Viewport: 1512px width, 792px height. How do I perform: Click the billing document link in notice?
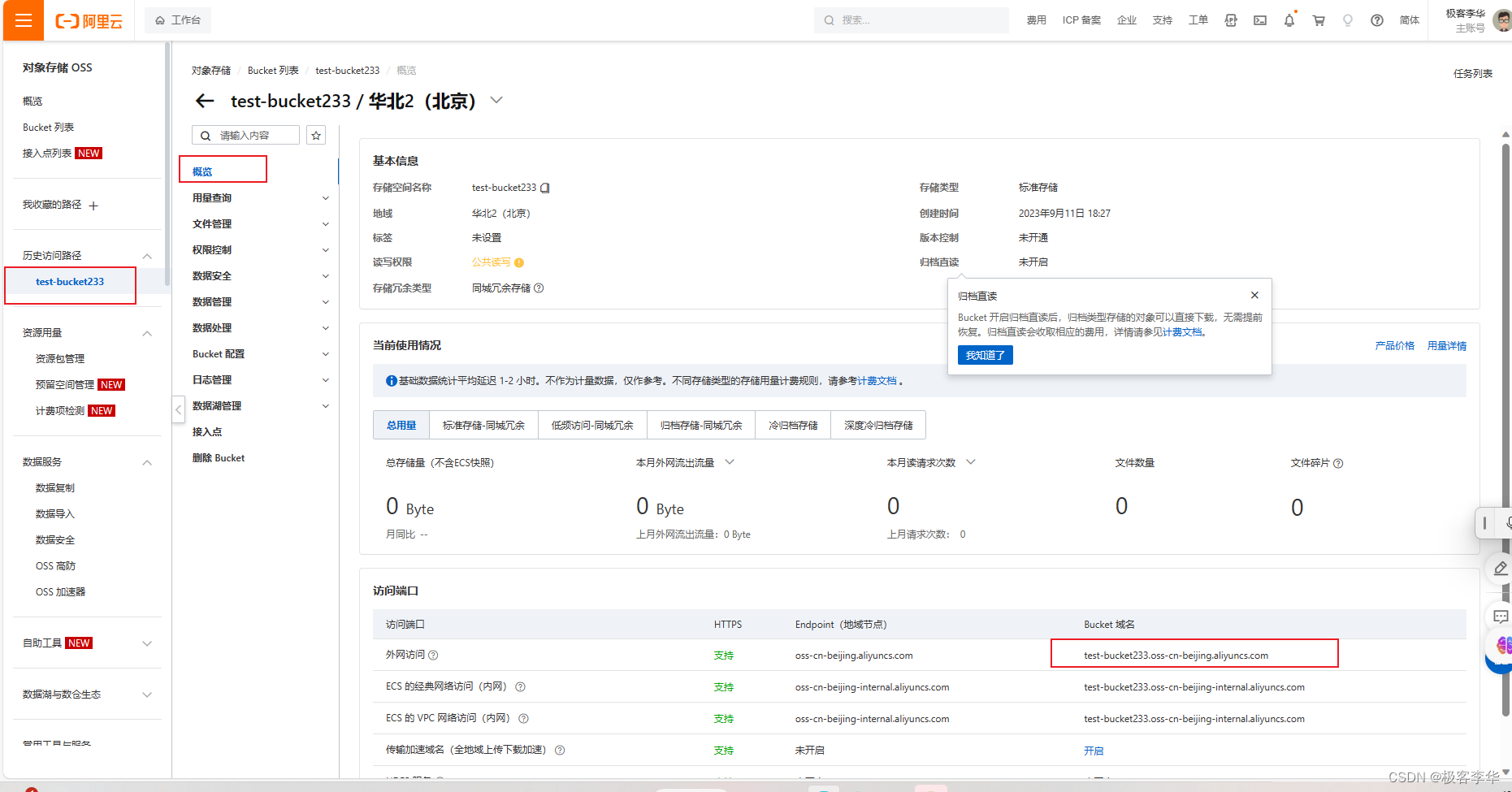(x=877, y=381)
